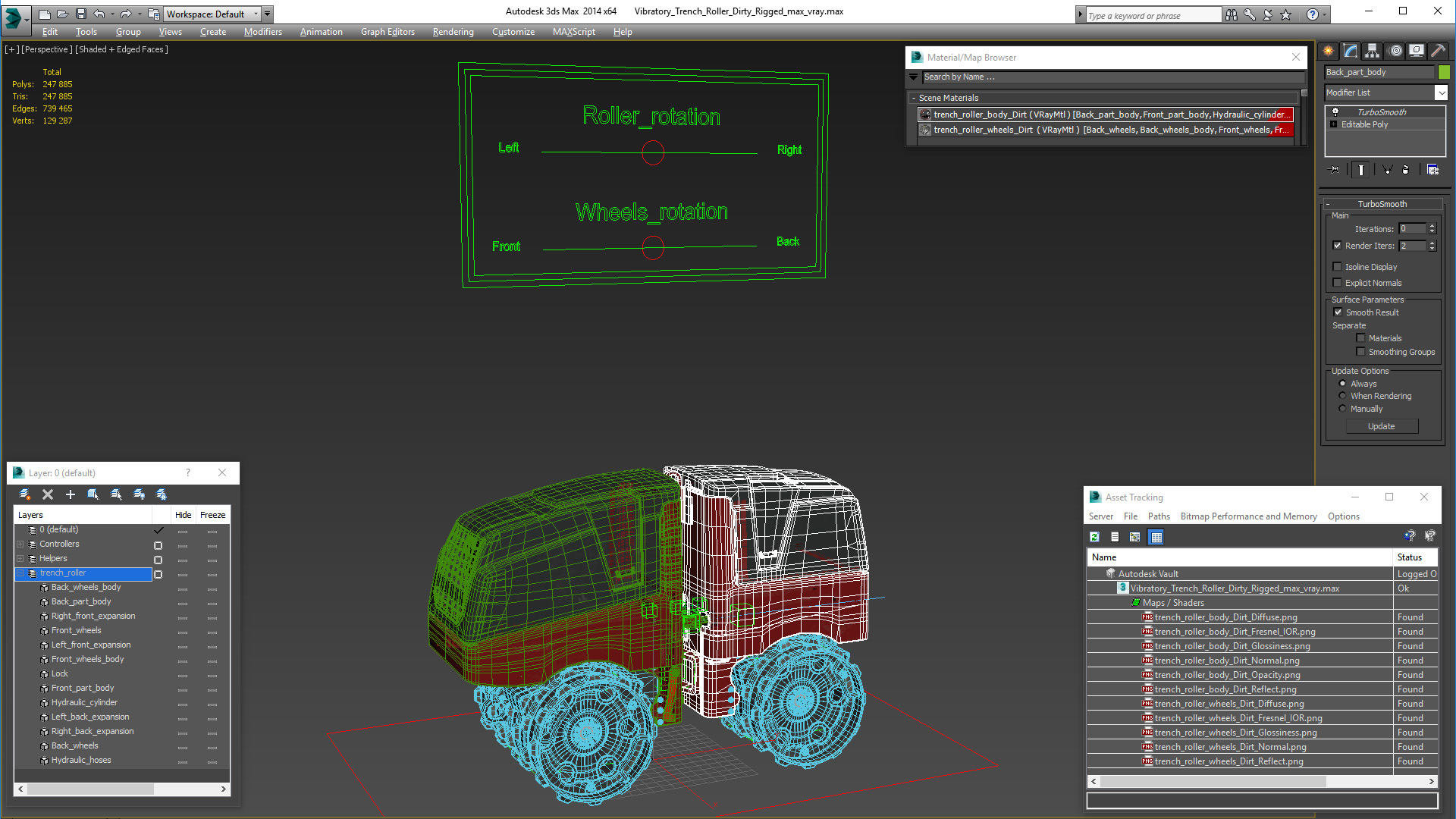Enable the Isoline Display checkbox

click(1338, 267)
